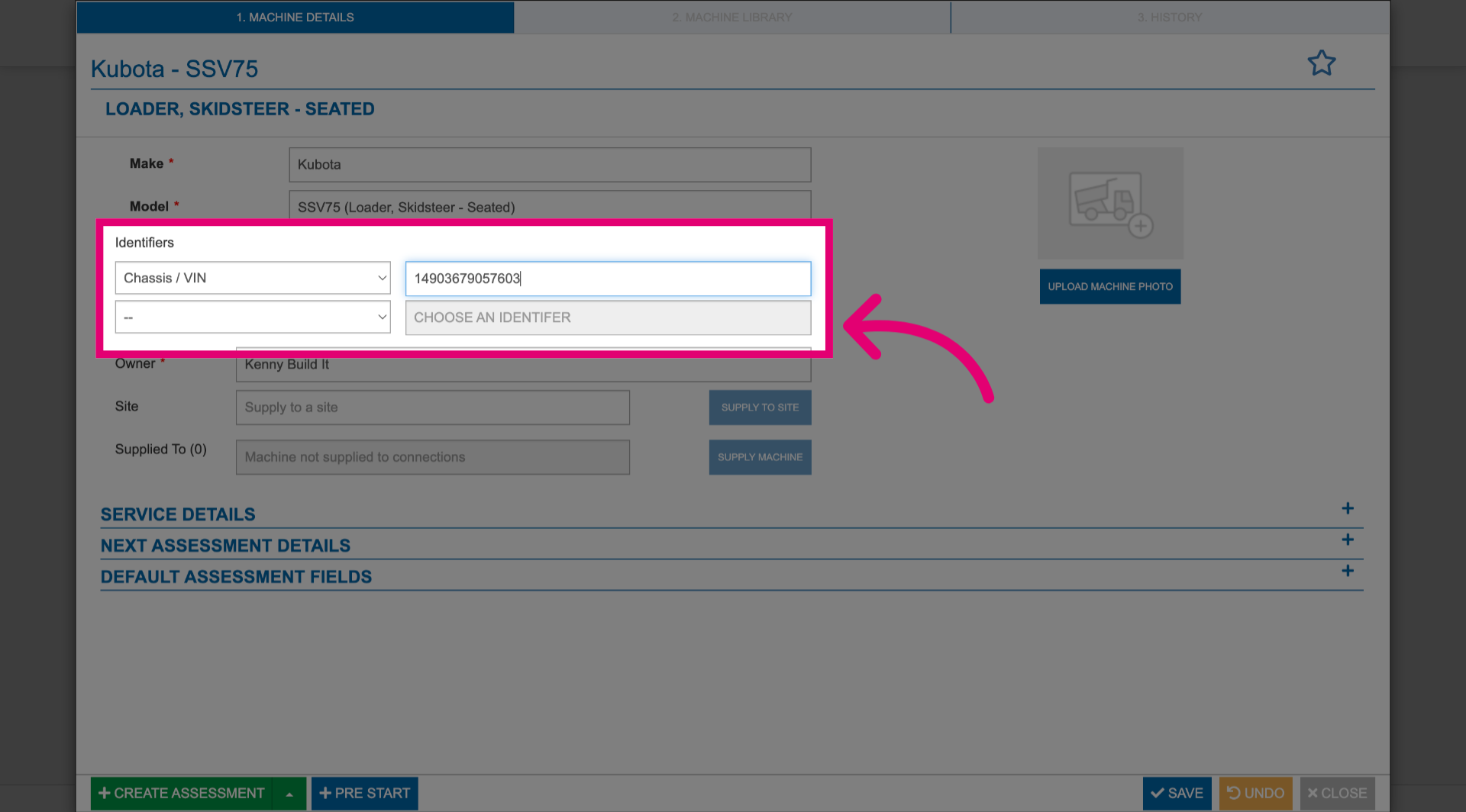
Task: Click the add machine photo placeholder
Action: pyautogui.click(x=1110, y=204)
